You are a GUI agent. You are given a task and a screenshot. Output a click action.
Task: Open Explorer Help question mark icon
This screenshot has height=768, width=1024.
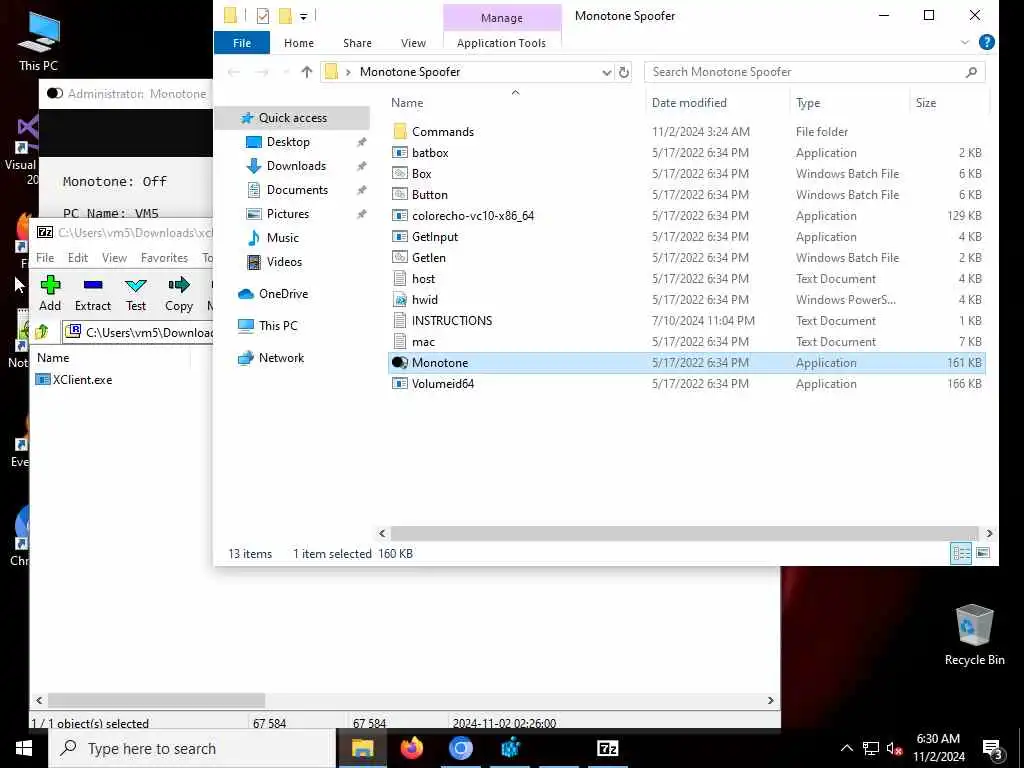[x=987, y=42]
